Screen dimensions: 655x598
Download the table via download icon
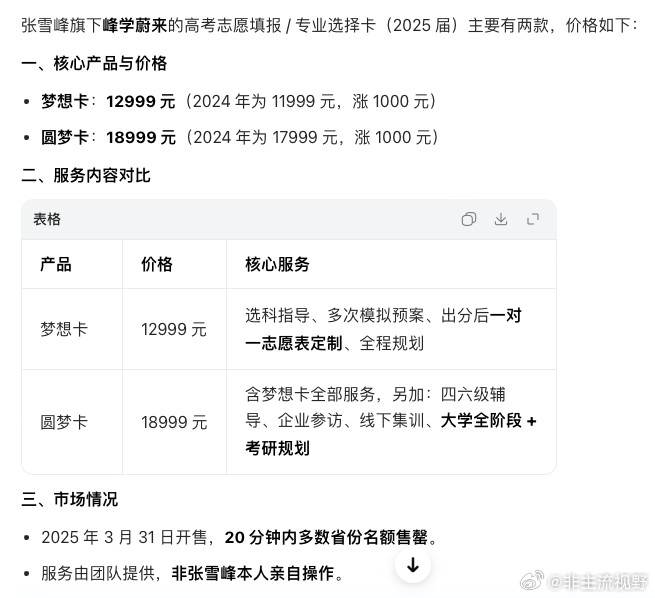pos(501,219)
